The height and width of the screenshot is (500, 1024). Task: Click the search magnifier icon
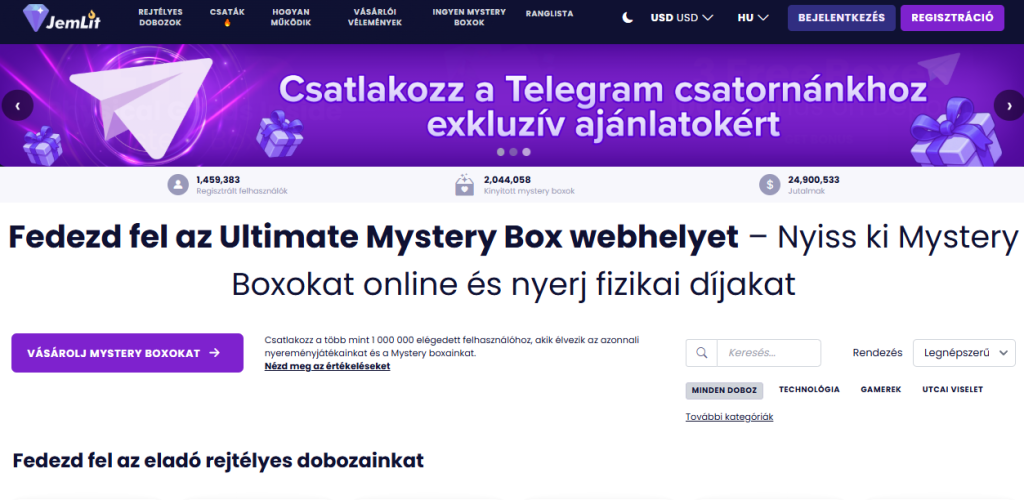pyautogui.click(x=701, y=353)
